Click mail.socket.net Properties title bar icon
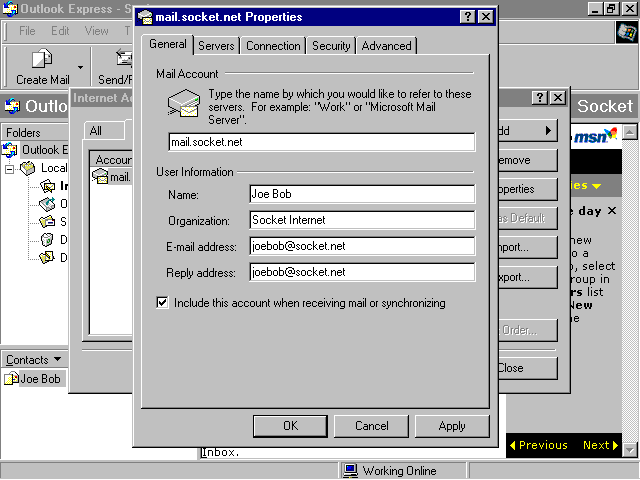 click(x=145, y=17)
